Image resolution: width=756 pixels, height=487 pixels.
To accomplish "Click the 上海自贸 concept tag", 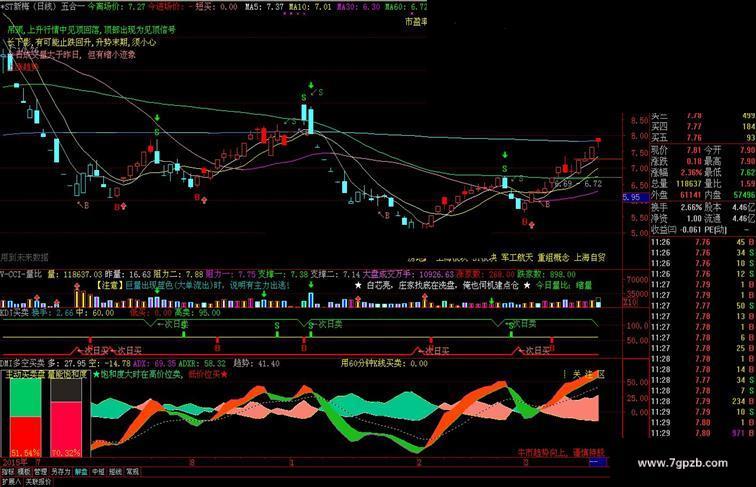I will pos(589,257).
